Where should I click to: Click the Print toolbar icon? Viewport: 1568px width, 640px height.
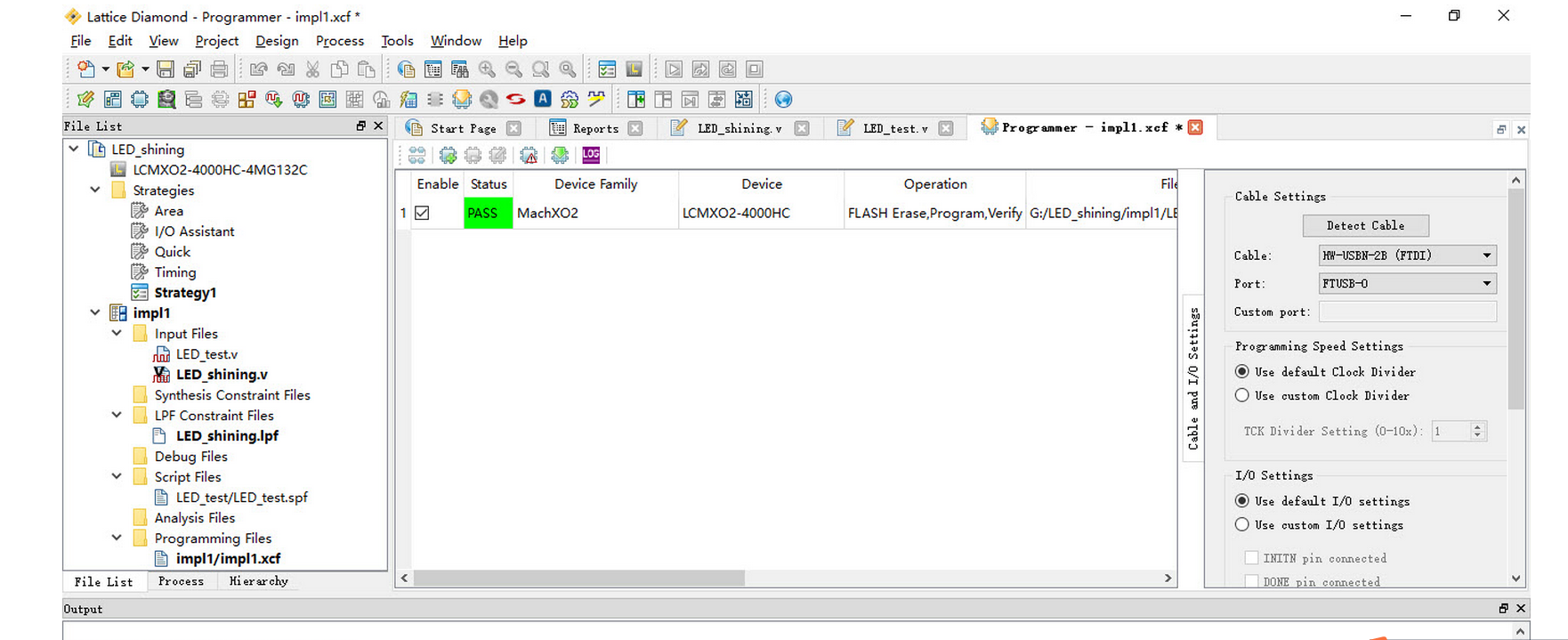pyautogui.click(x=219, y=69)
